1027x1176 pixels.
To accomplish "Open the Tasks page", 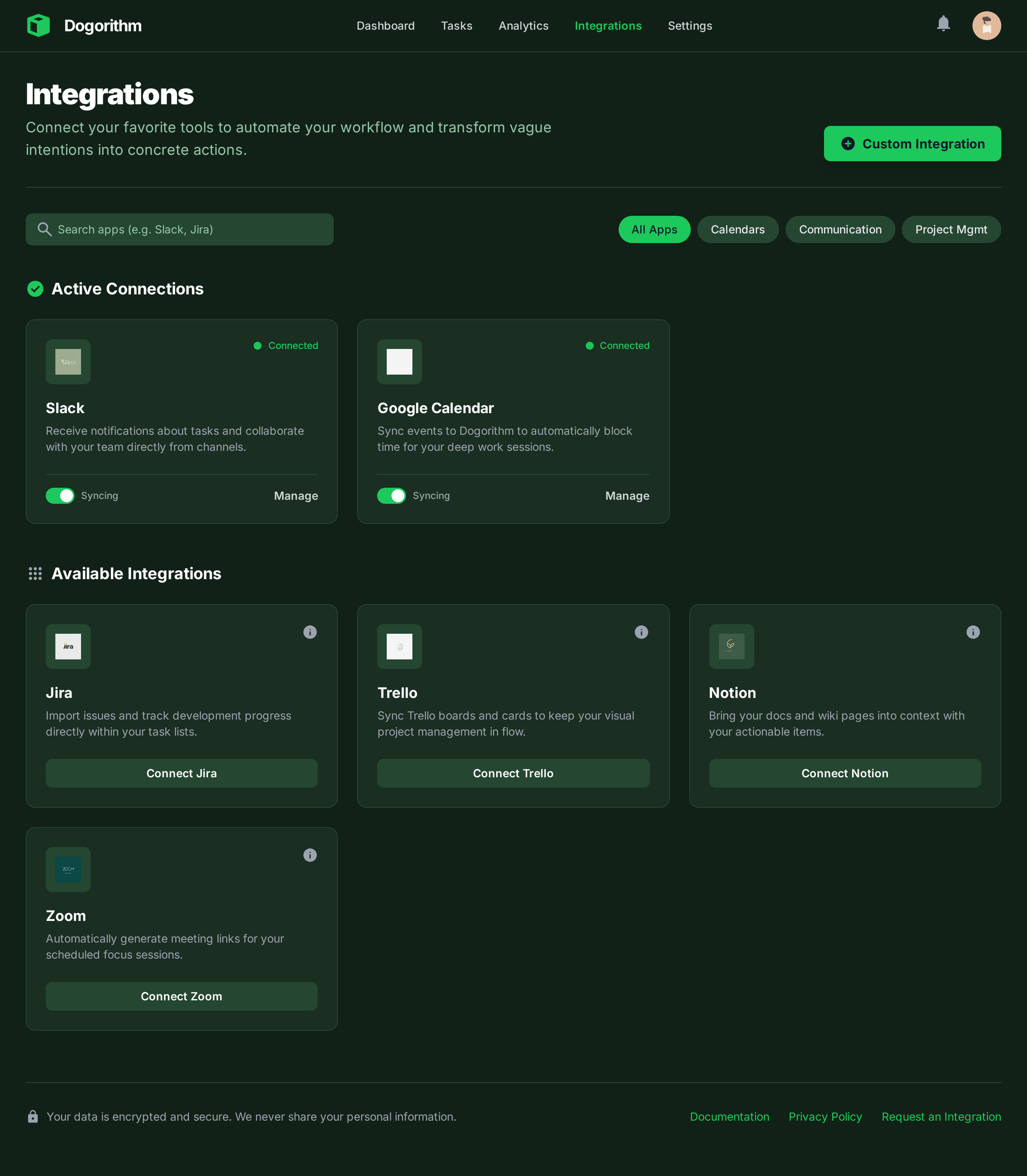I will tap(457, 26).
